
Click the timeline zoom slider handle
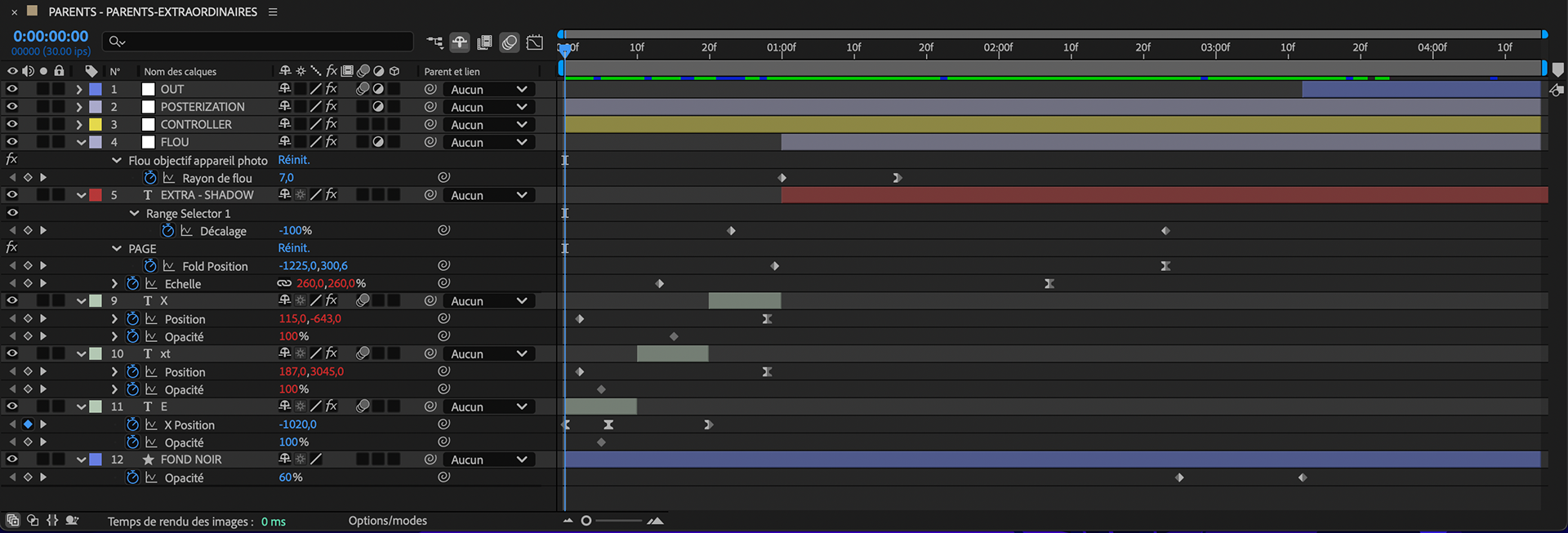point(586,520)
